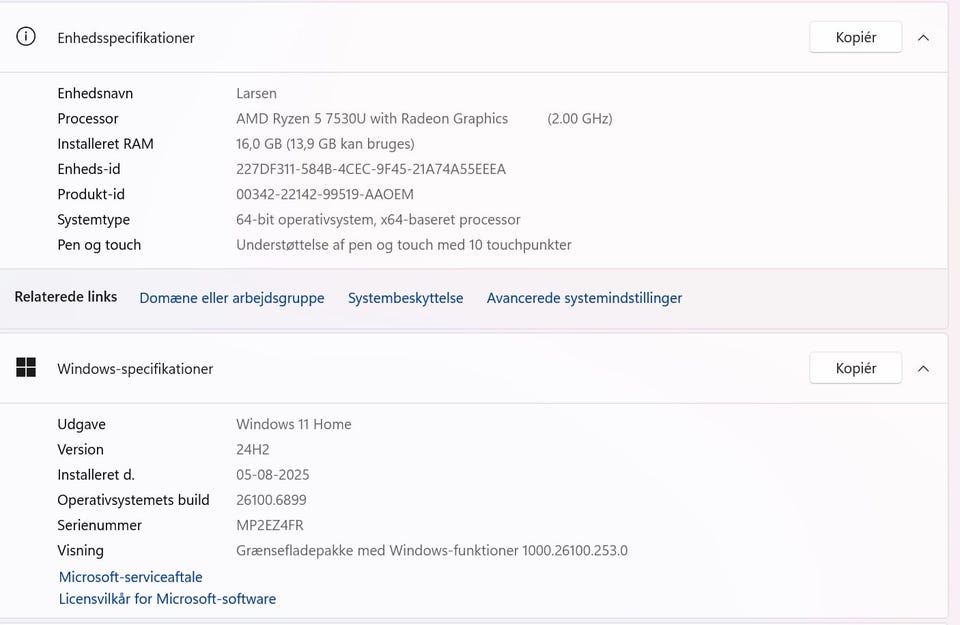Image resolution: width=960 pixels, height=625 pixels.
Task: Click the Relaterede links label
Action: pos(65,297)
